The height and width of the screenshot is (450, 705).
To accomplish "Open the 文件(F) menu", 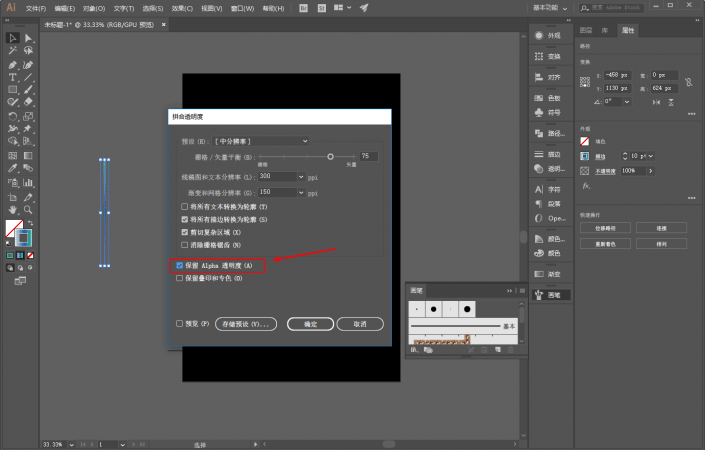I will (x=36, y=8).
